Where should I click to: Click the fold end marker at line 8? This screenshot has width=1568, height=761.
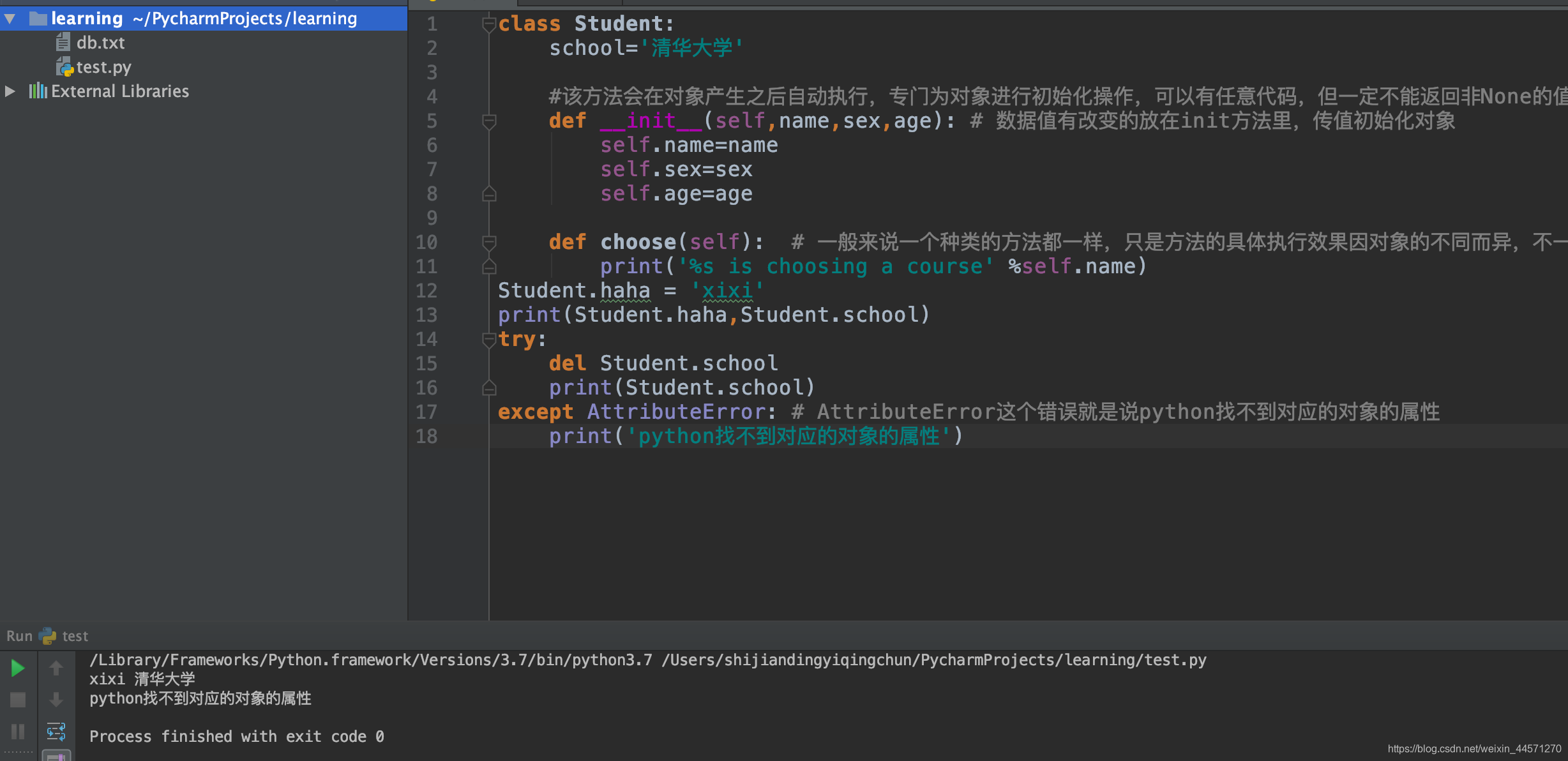coord(489,193)
